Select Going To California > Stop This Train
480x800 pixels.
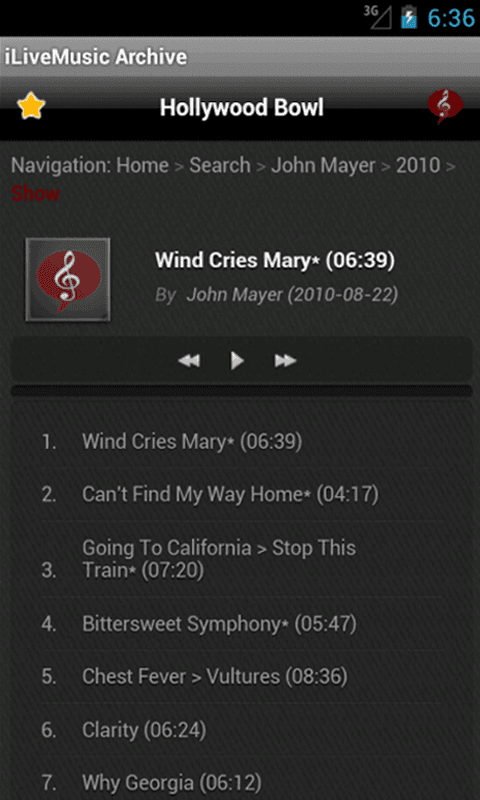coord(242,559)
